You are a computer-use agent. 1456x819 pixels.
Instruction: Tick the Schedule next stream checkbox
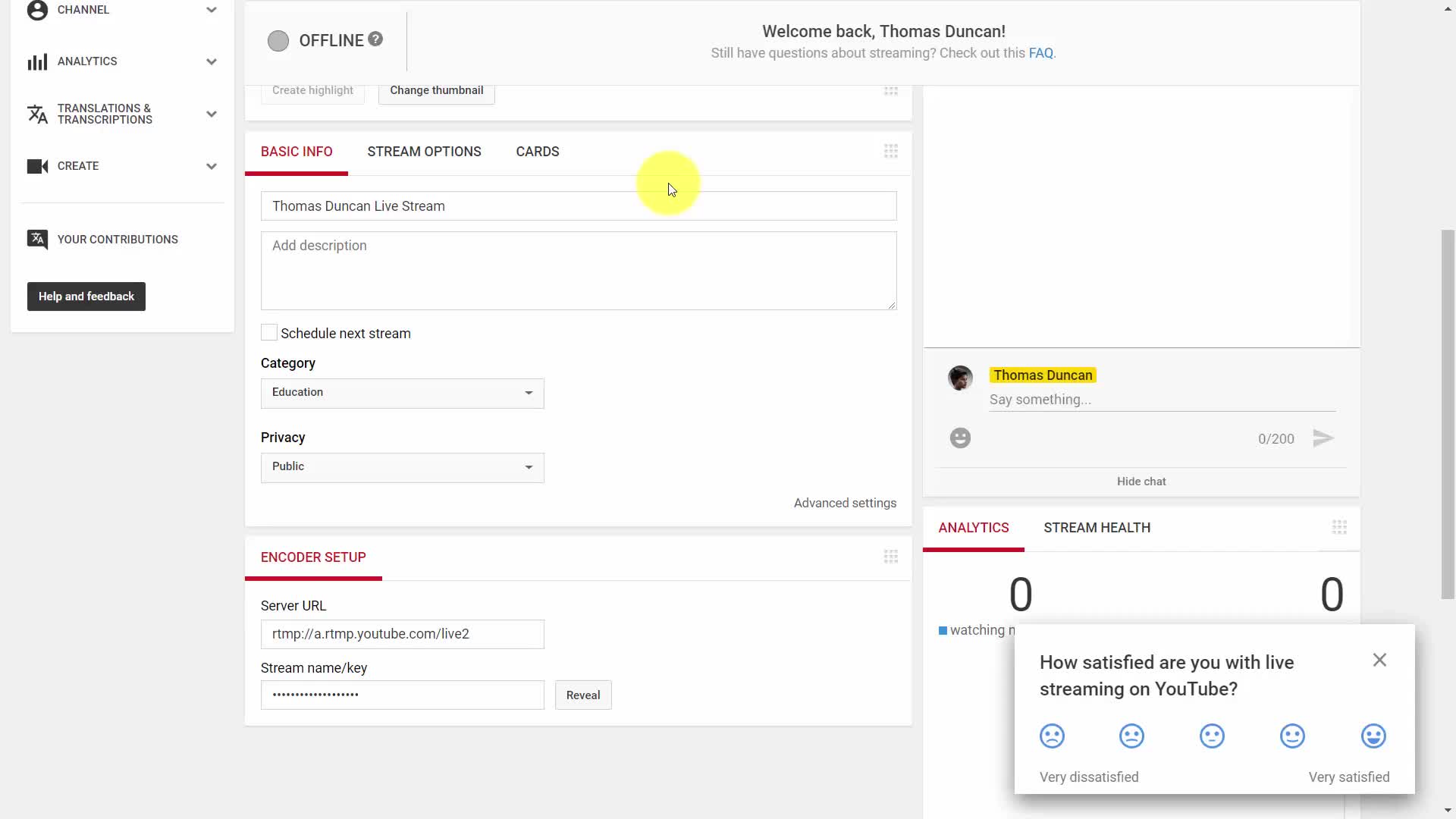[269, 332]
